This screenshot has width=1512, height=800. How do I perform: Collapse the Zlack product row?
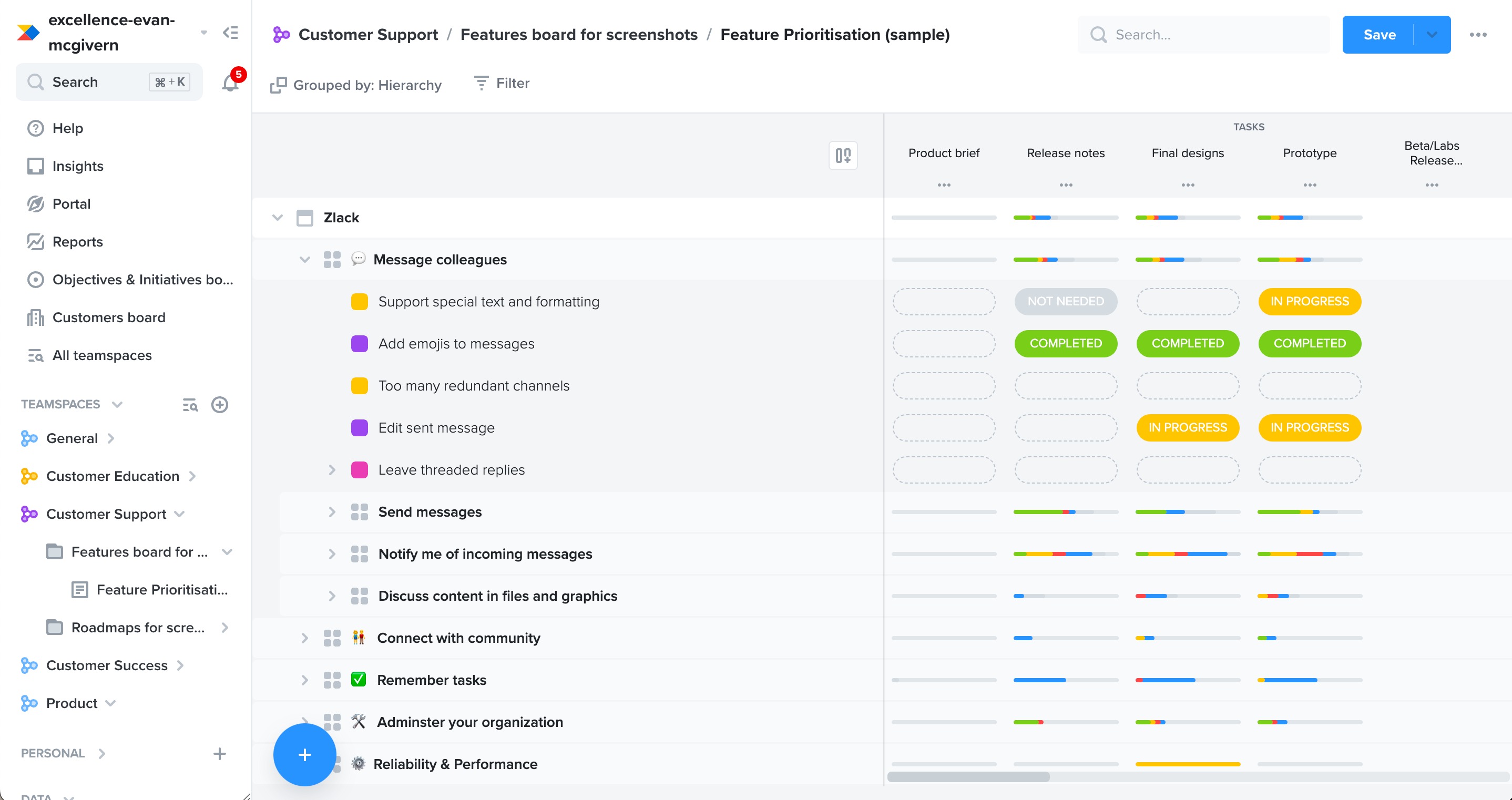point(278,218)
